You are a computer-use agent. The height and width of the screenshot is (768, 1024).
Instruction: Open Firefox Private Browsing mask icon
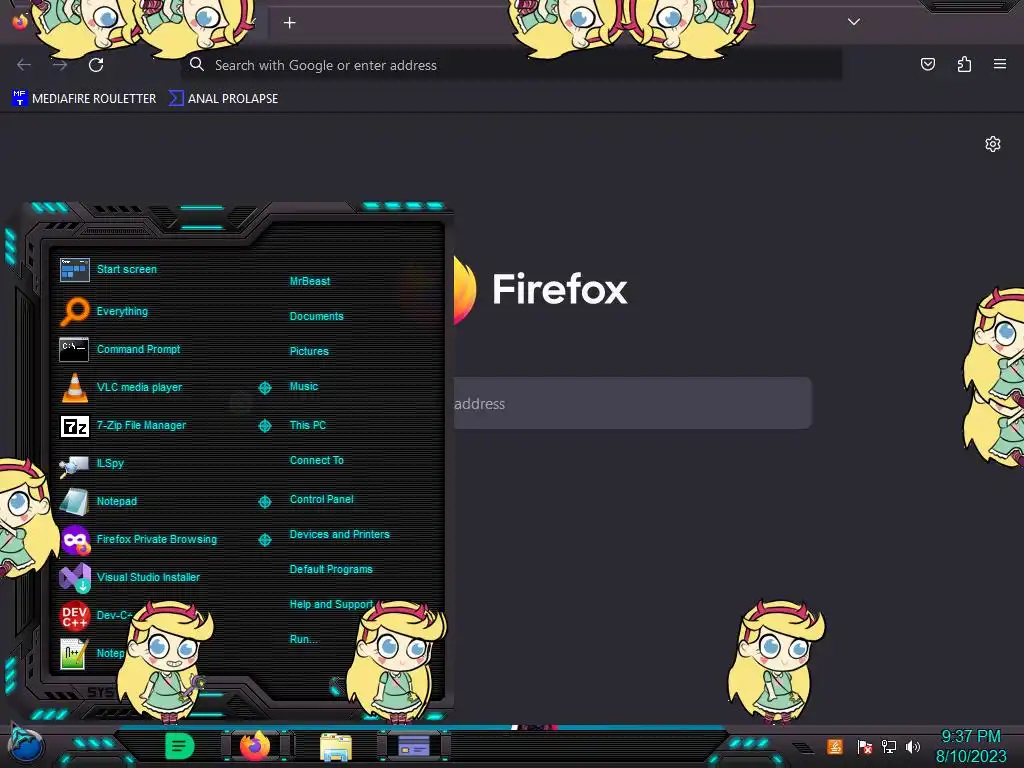coord(75,539)
